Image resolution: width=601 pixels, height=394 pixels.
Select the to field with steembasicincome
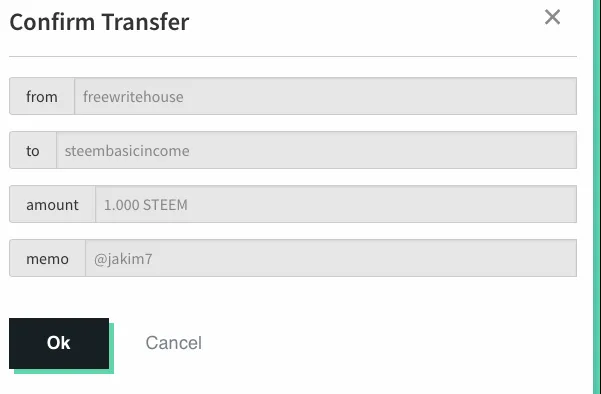[317, 150]
